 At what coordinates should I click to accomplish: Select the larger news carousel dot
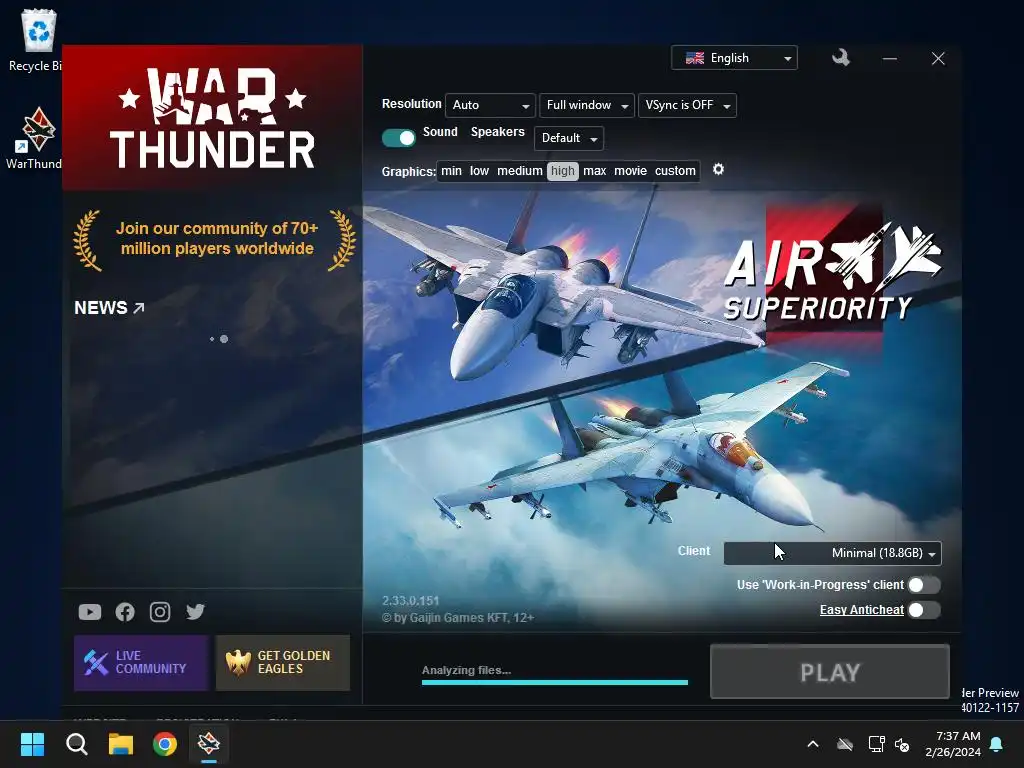tap(224, 339)
